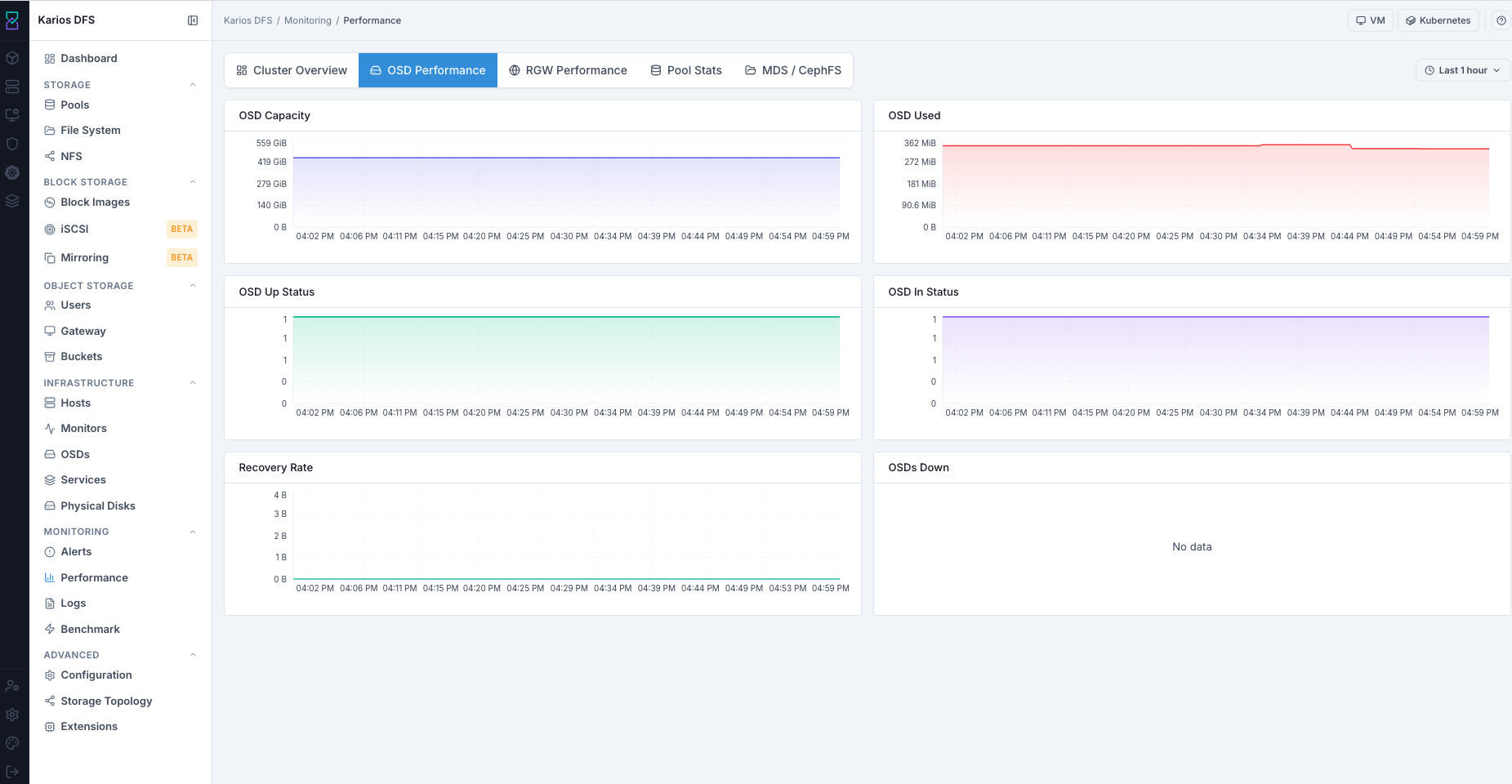This screenshot has height=784, width=1512.
Task: Collapse the ADVANCED section chevron
Action: [x=193, y=655]
